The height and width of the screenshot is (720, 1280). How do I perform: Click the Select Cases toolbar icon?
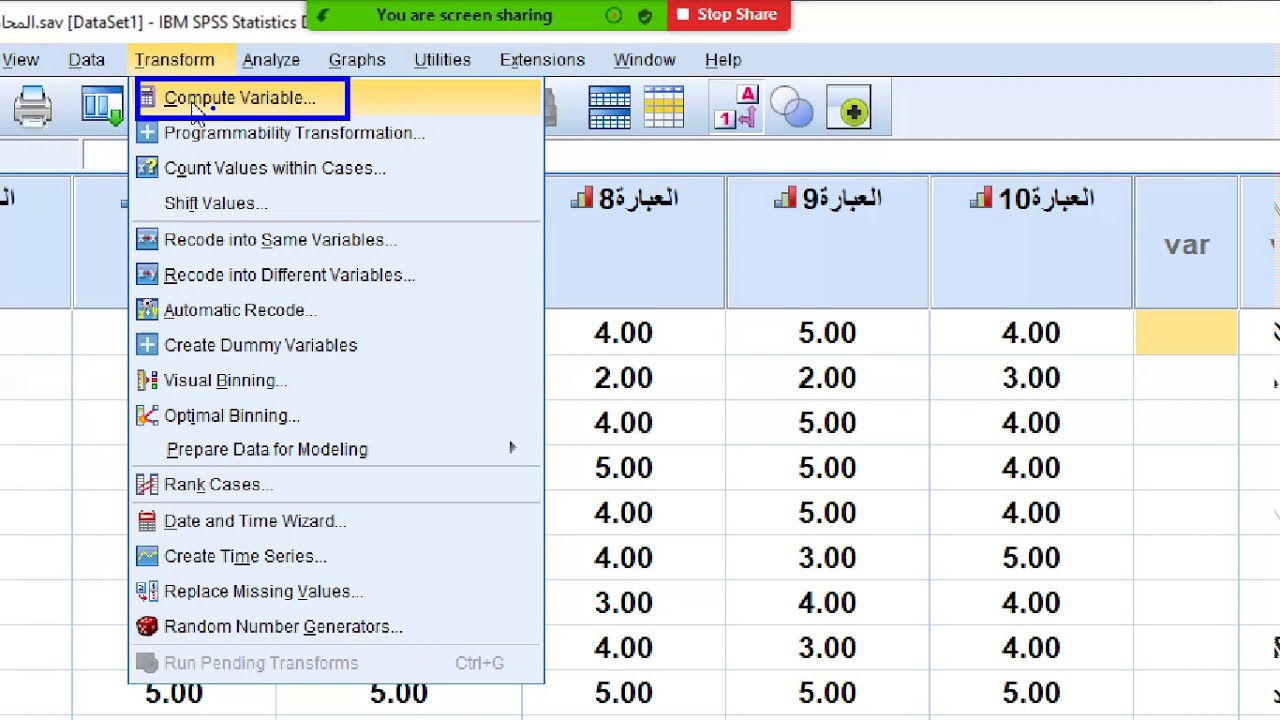[x=664, y=107]
